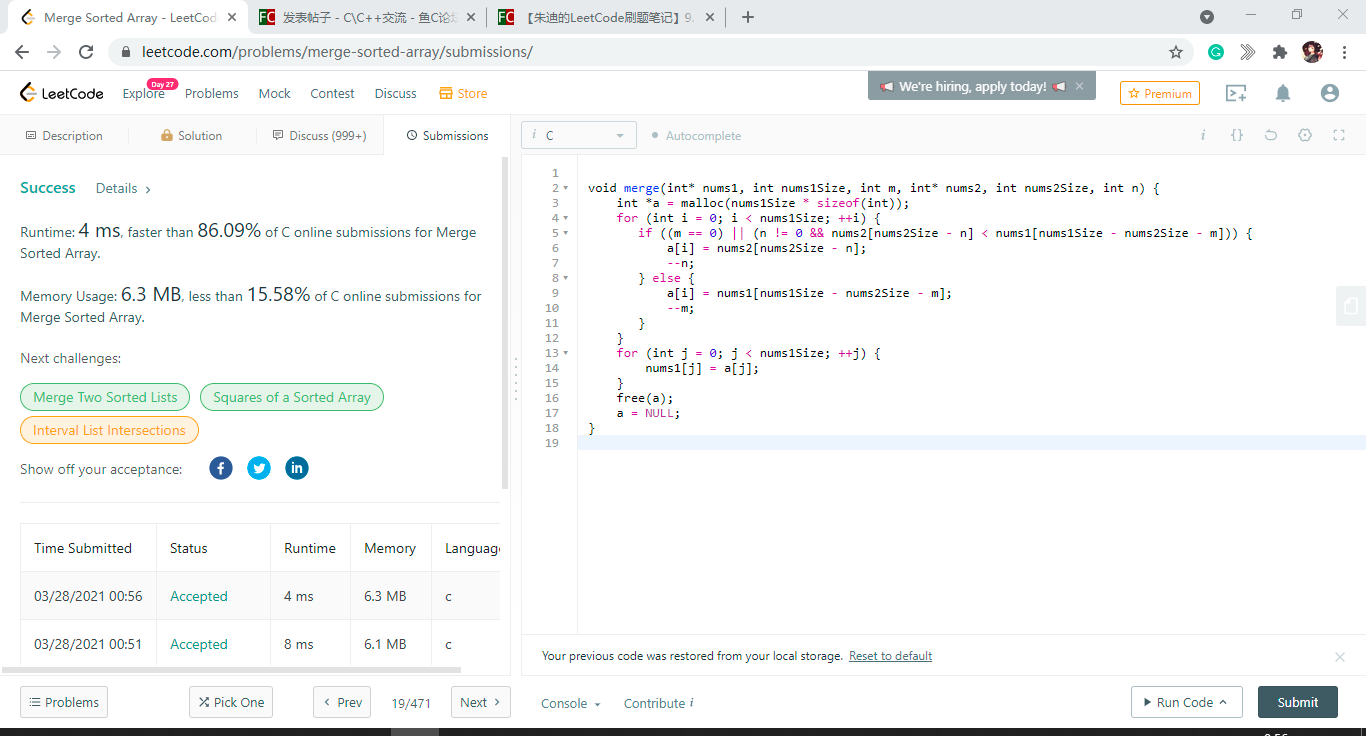Open the Problems nav menu item
Viewport: 1366px width, 736px height.
[212, 93]
